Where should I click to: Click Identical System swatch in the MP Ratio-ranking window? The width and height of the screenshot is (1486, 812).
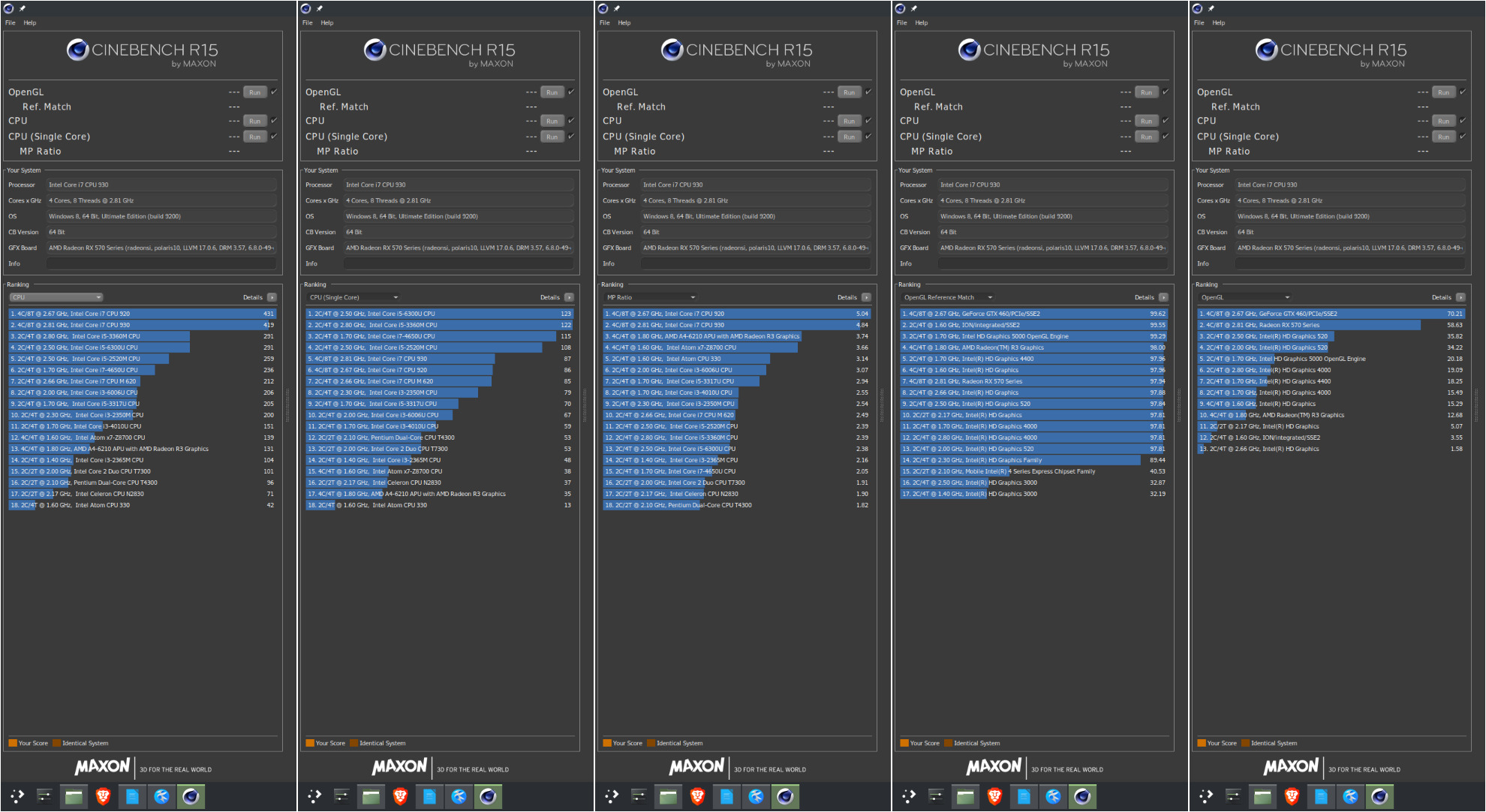pyautogui.click(x=651, y=743)
